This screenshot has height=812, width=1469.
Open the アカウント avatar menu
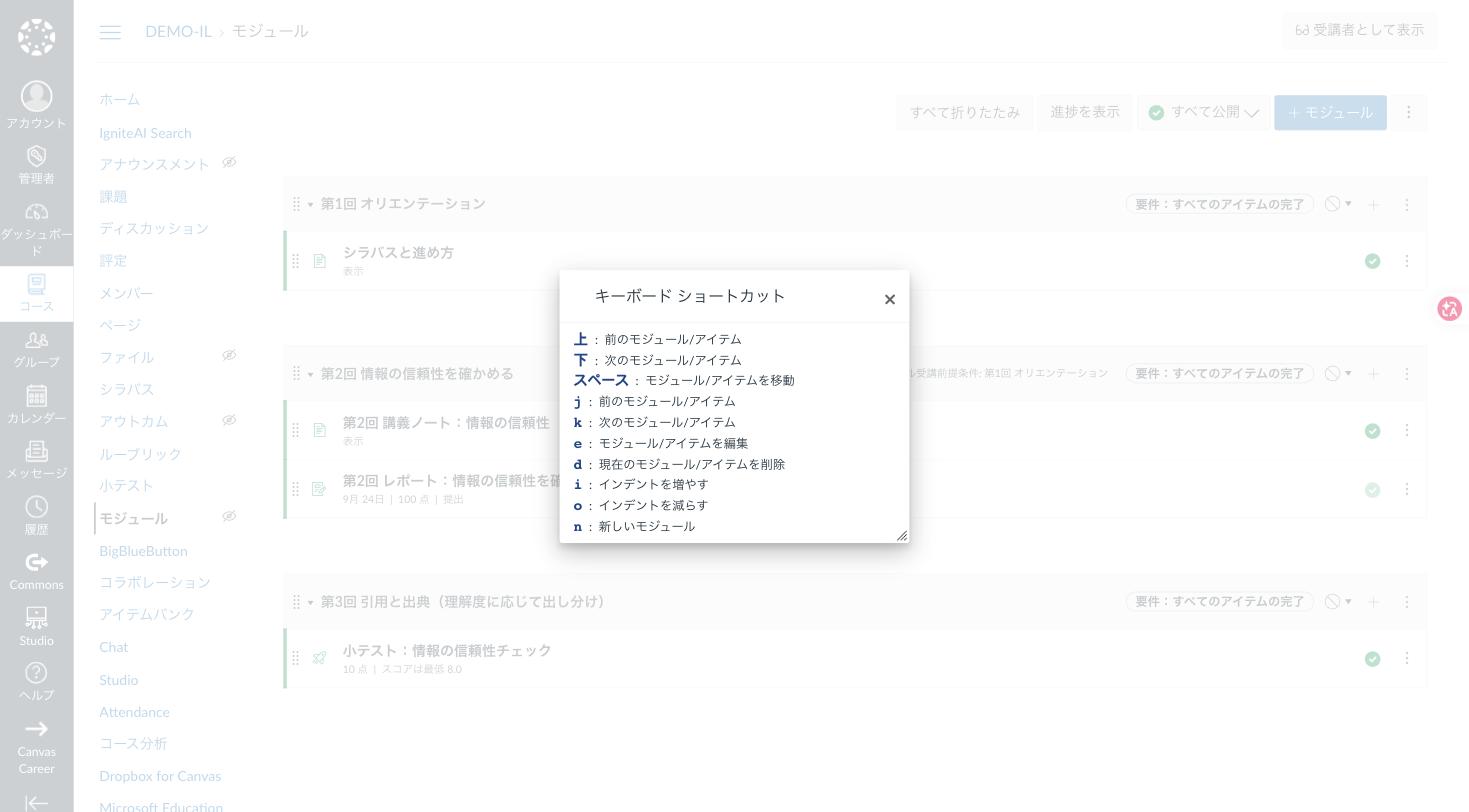pyautogui.click(x=36, y=106)
